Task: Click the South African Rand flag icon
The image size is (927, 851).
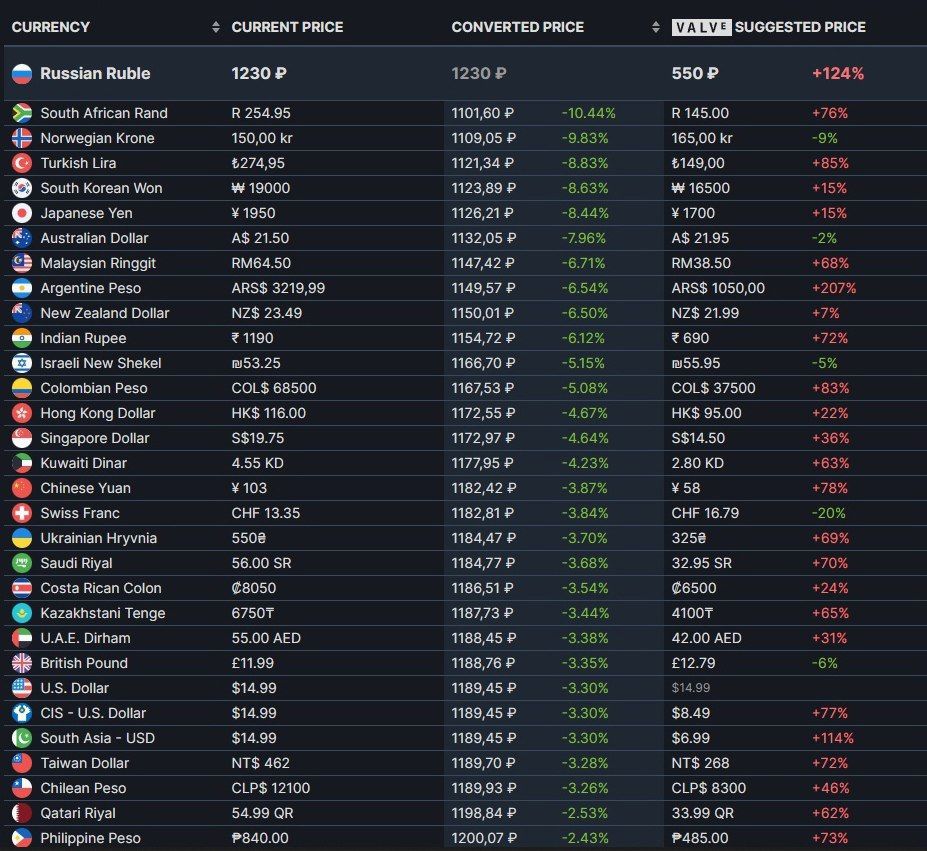Action: 22,113
